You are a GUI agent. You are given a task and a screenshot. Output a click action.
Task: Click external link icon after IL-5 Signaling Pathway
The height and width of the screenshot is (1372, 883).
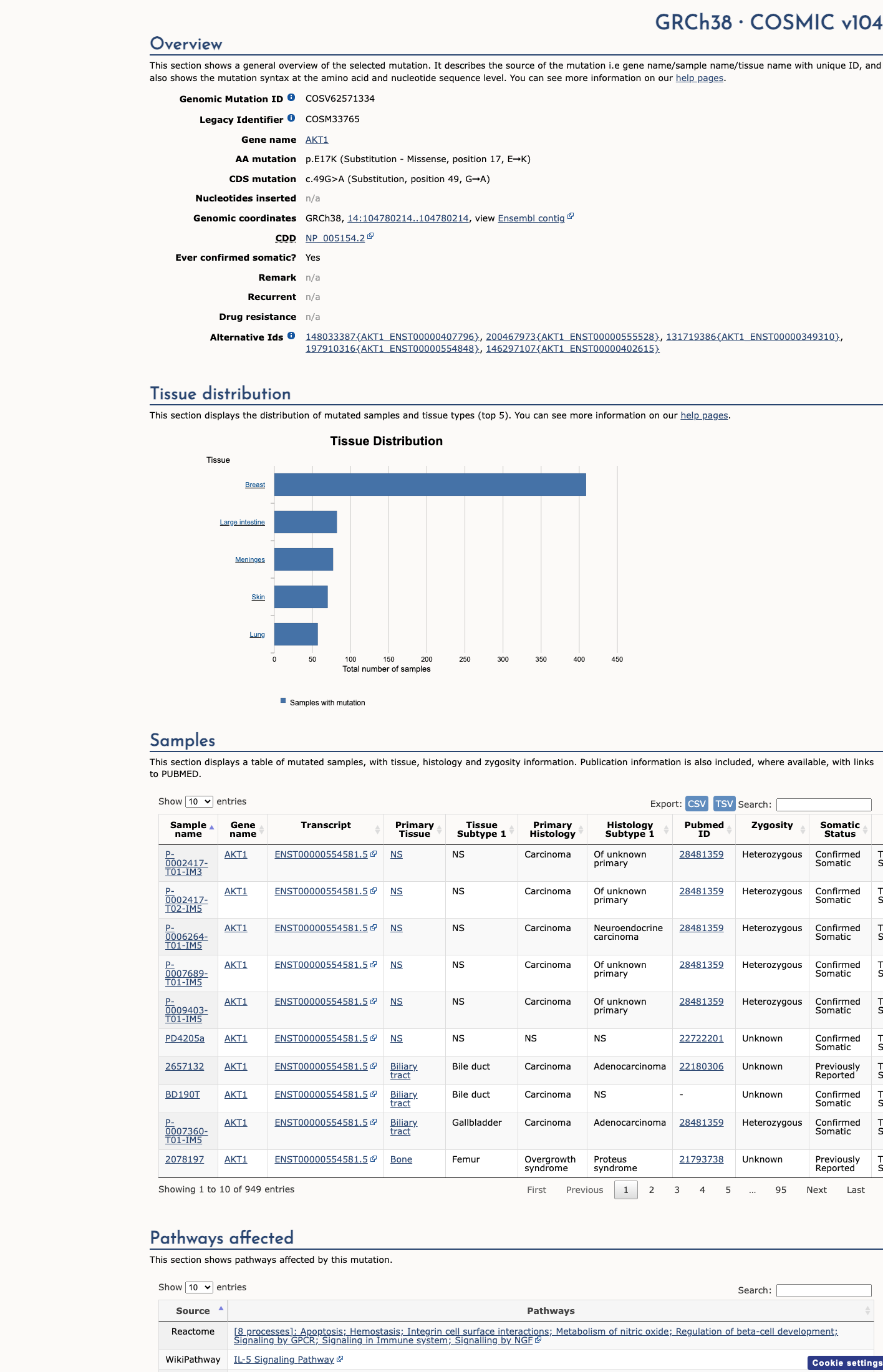pos(340,1359)
